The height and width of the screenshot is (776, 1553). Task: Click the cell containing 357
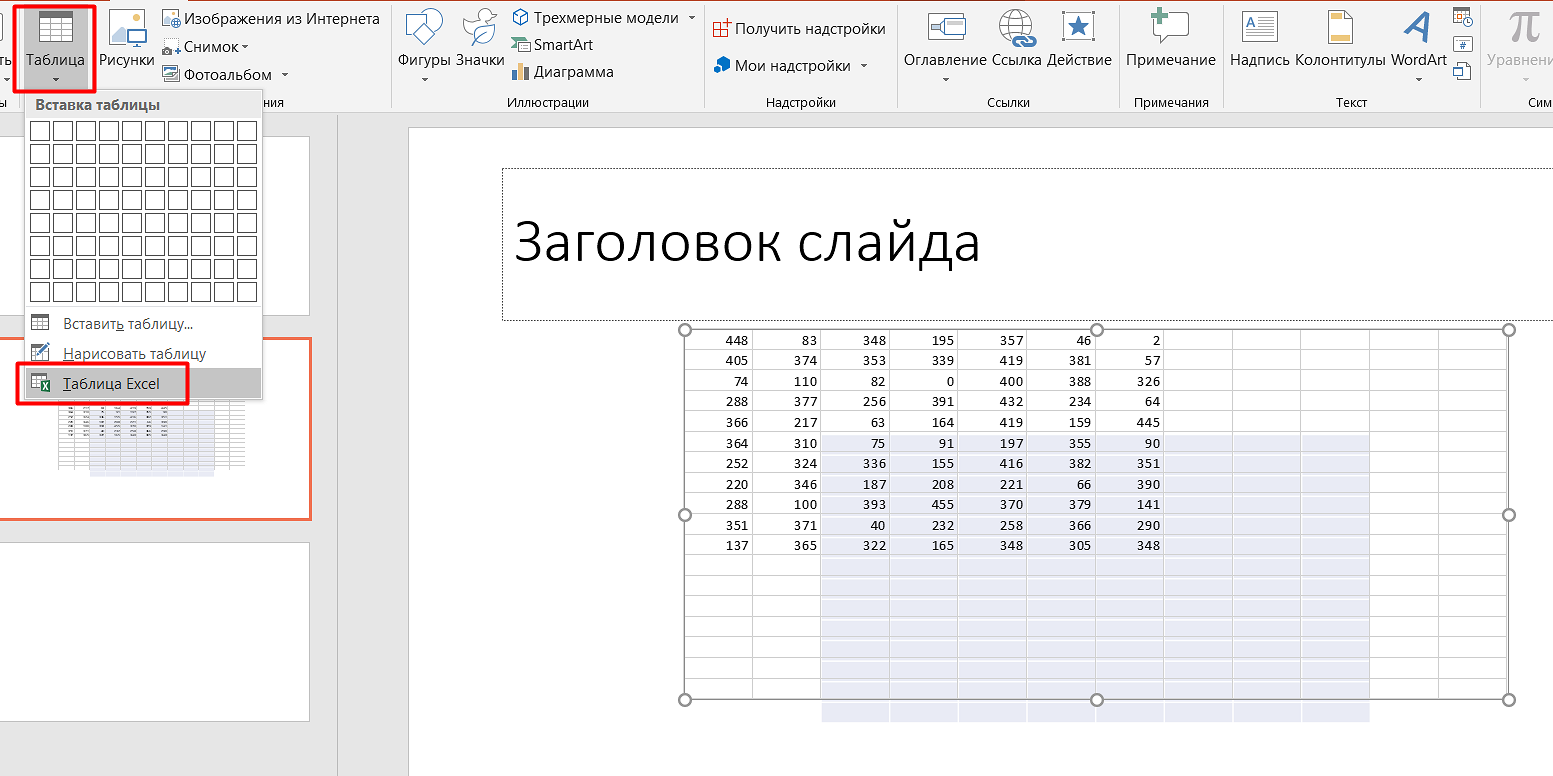(x=992, y=341)
